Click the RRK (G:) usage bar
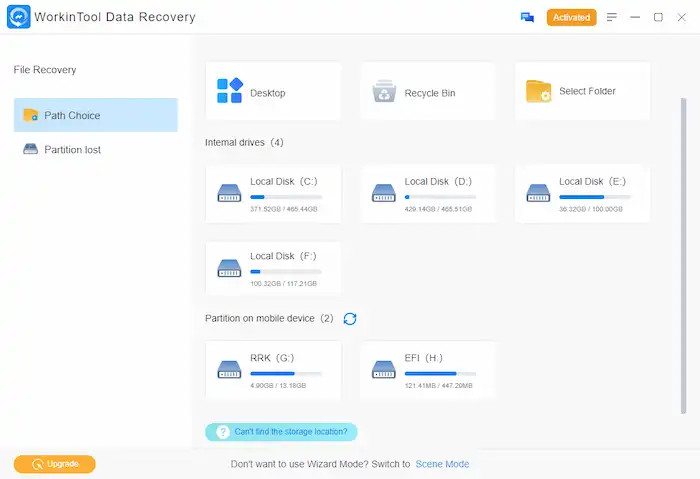The width and height of the screenshot is (700, 479). pos(286,373)
